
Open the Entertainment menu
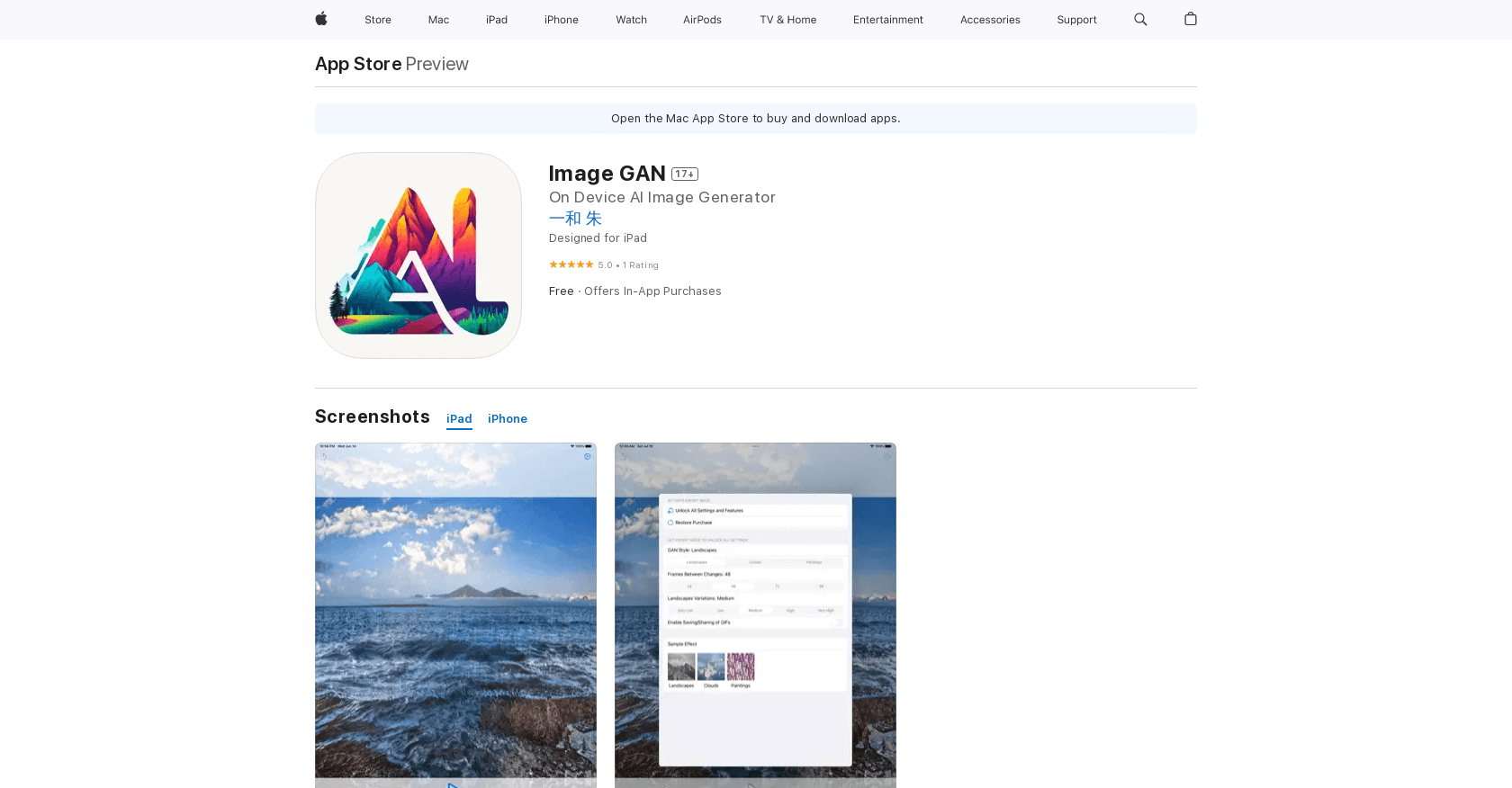(x=887, y=20)
